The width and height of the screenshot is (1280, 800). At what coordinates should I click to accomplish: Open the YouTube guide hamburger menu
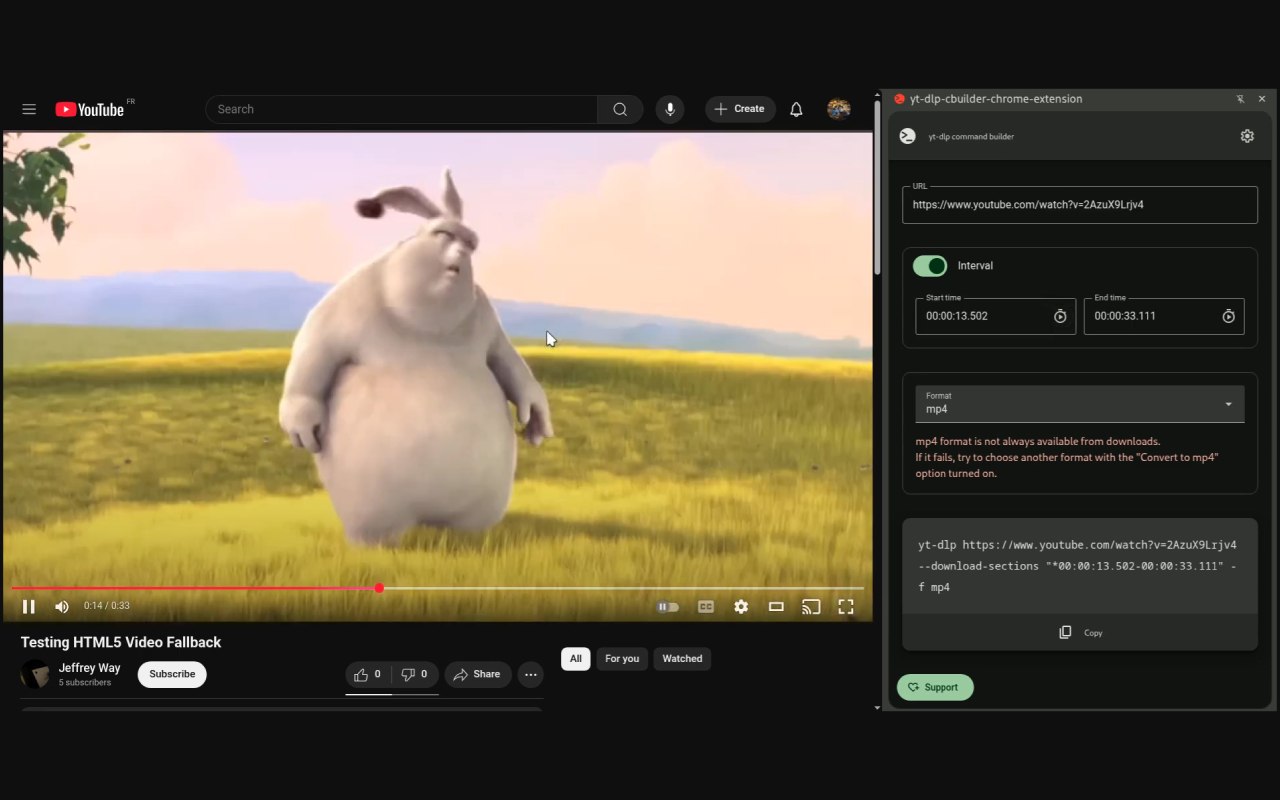click(29, 109)
